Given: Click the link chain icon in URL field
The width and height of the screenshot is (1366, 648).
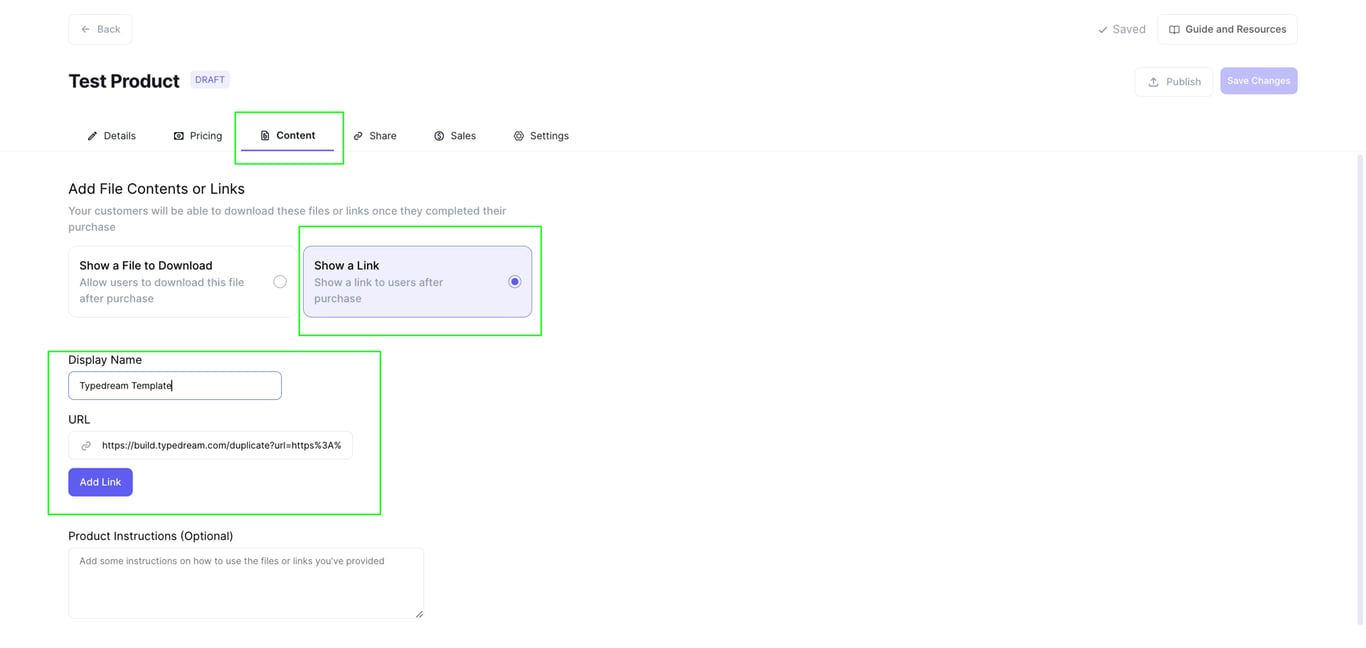Looking at the screenshot, I should pyautogui.click(x=86, y=446).
